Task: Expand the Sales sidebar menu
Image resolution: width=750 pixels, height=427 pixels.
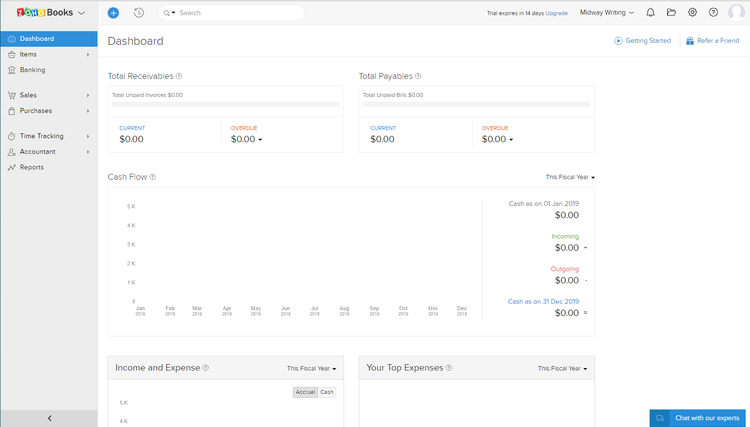Action: pos(49,95)
